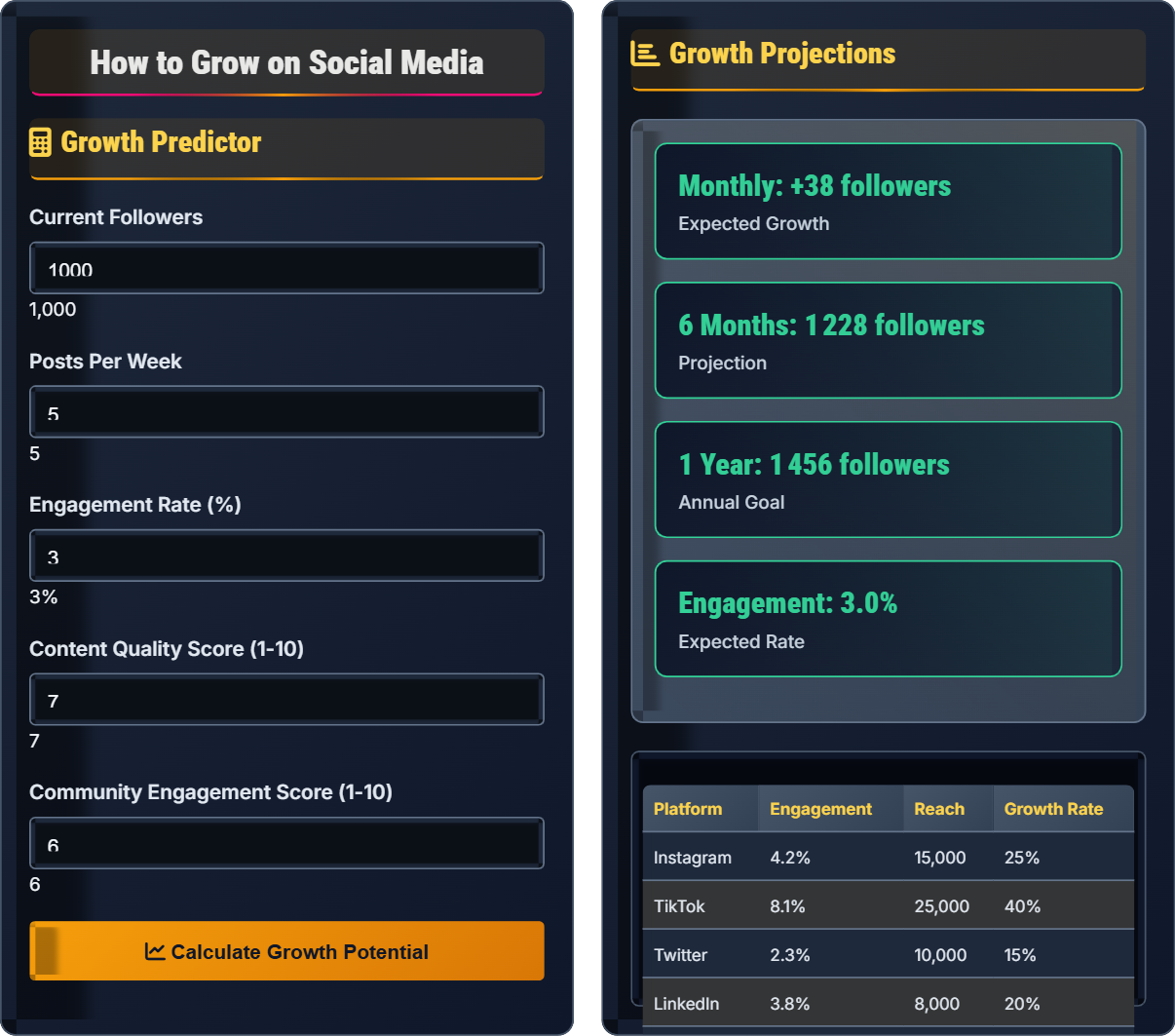Click the 6 Months: 1 228 followers card
This screenshot has height=1036, width=1175.
pos(889,340)
